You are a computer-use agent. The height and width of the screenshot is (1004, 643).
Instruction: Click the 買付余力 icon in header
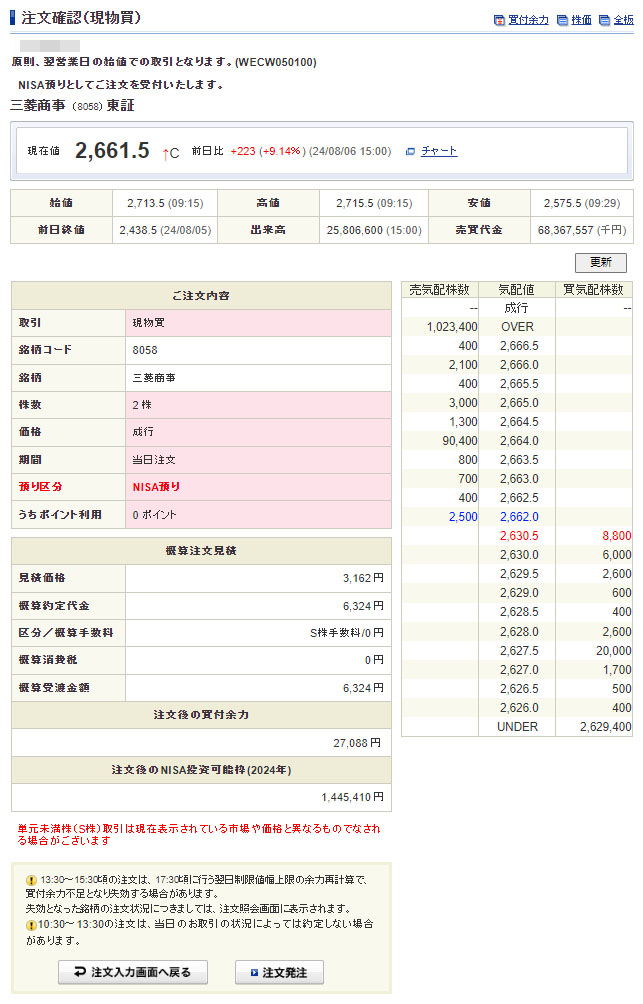(500, 20)
